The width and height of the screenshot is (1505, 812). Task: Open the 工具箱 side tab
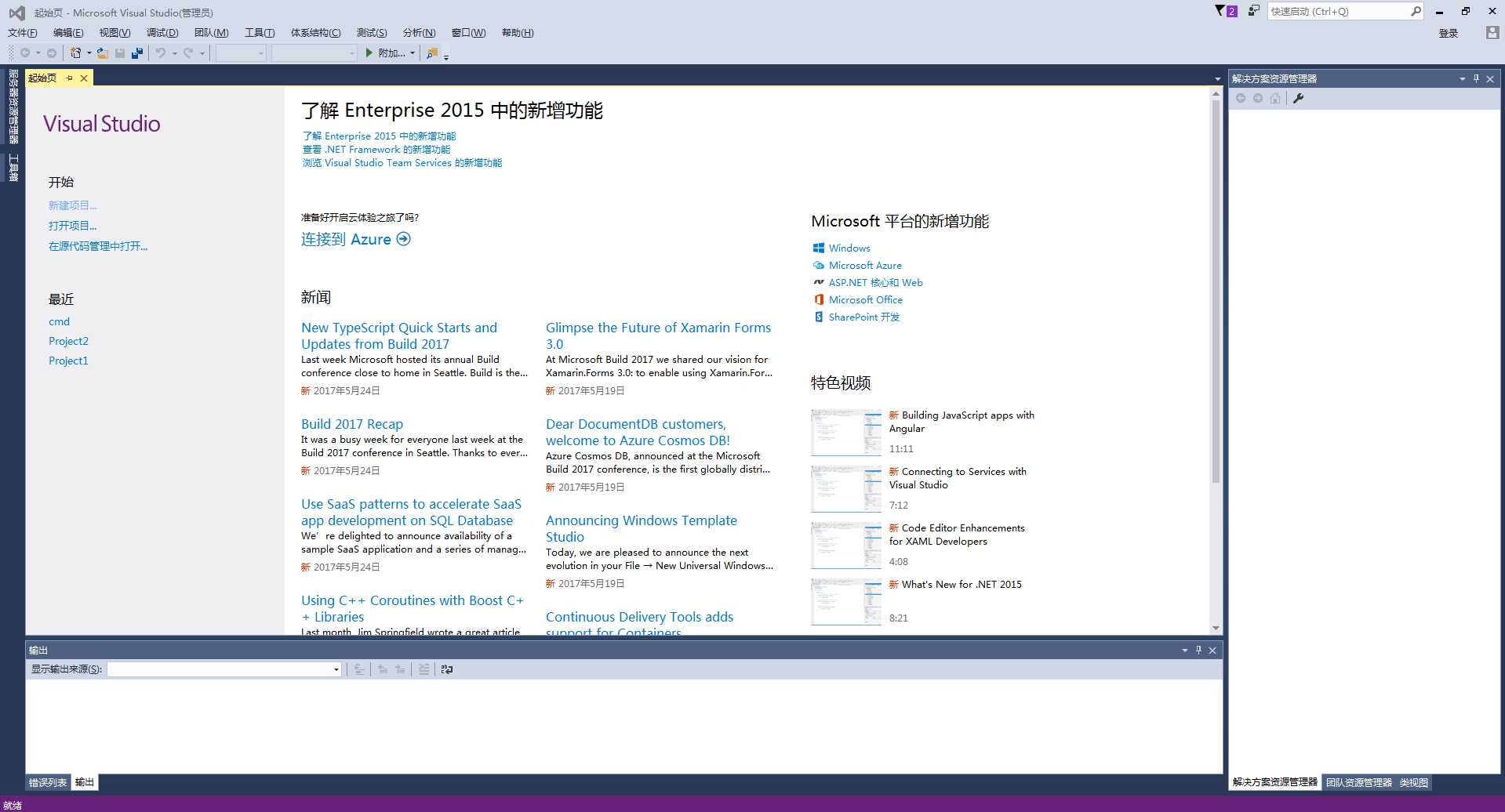(x=13, y=168)
